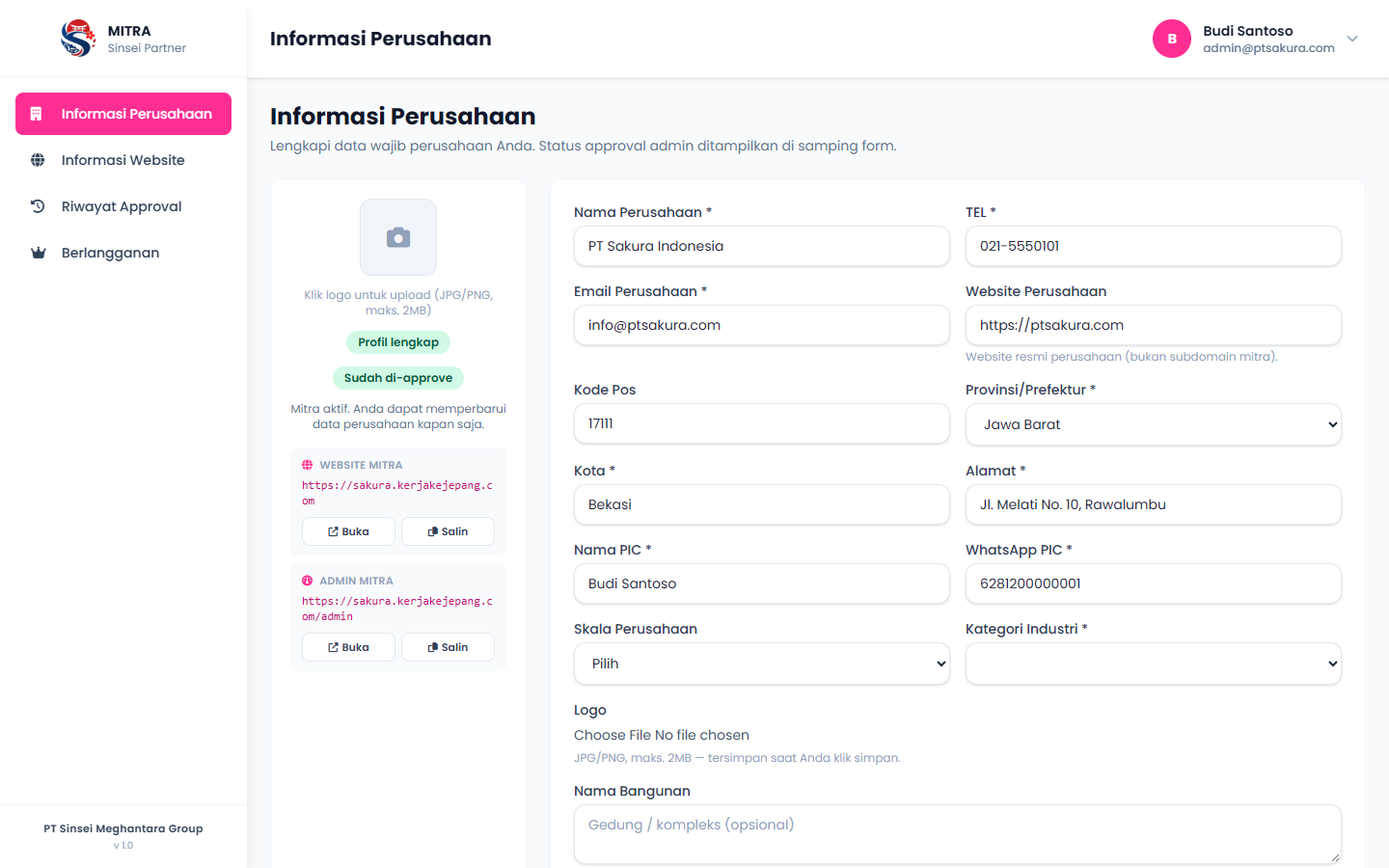1389x868 pixels.
Task: Click Salin under Admin Mitra
Action: click(448, 647)
